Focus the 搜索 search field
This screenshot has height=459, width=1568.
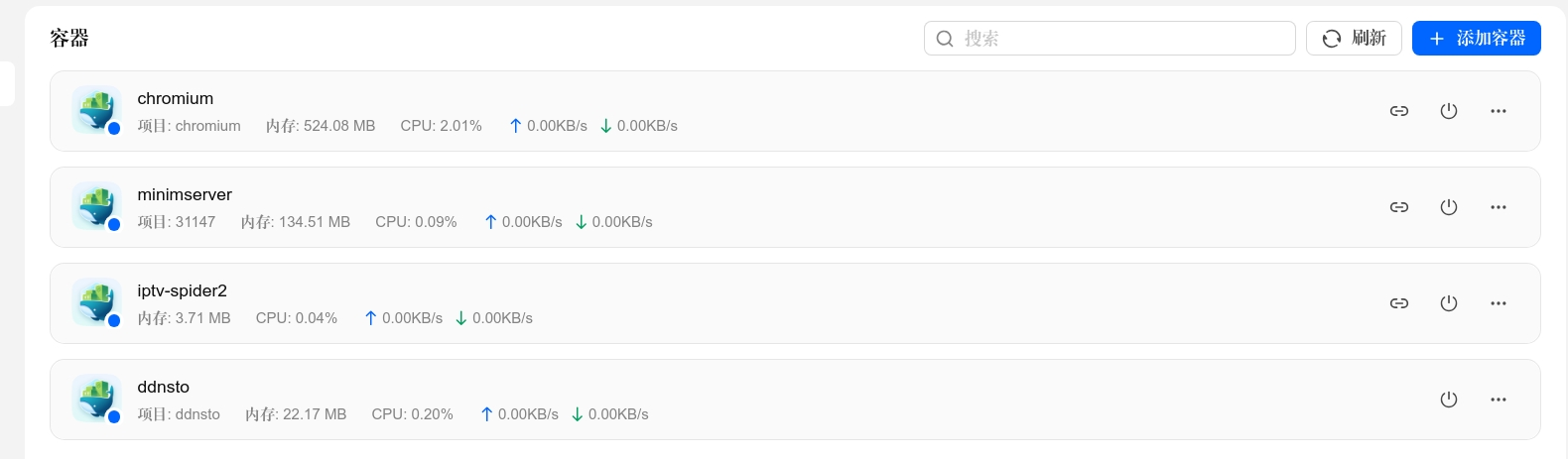coord(1110,38)
